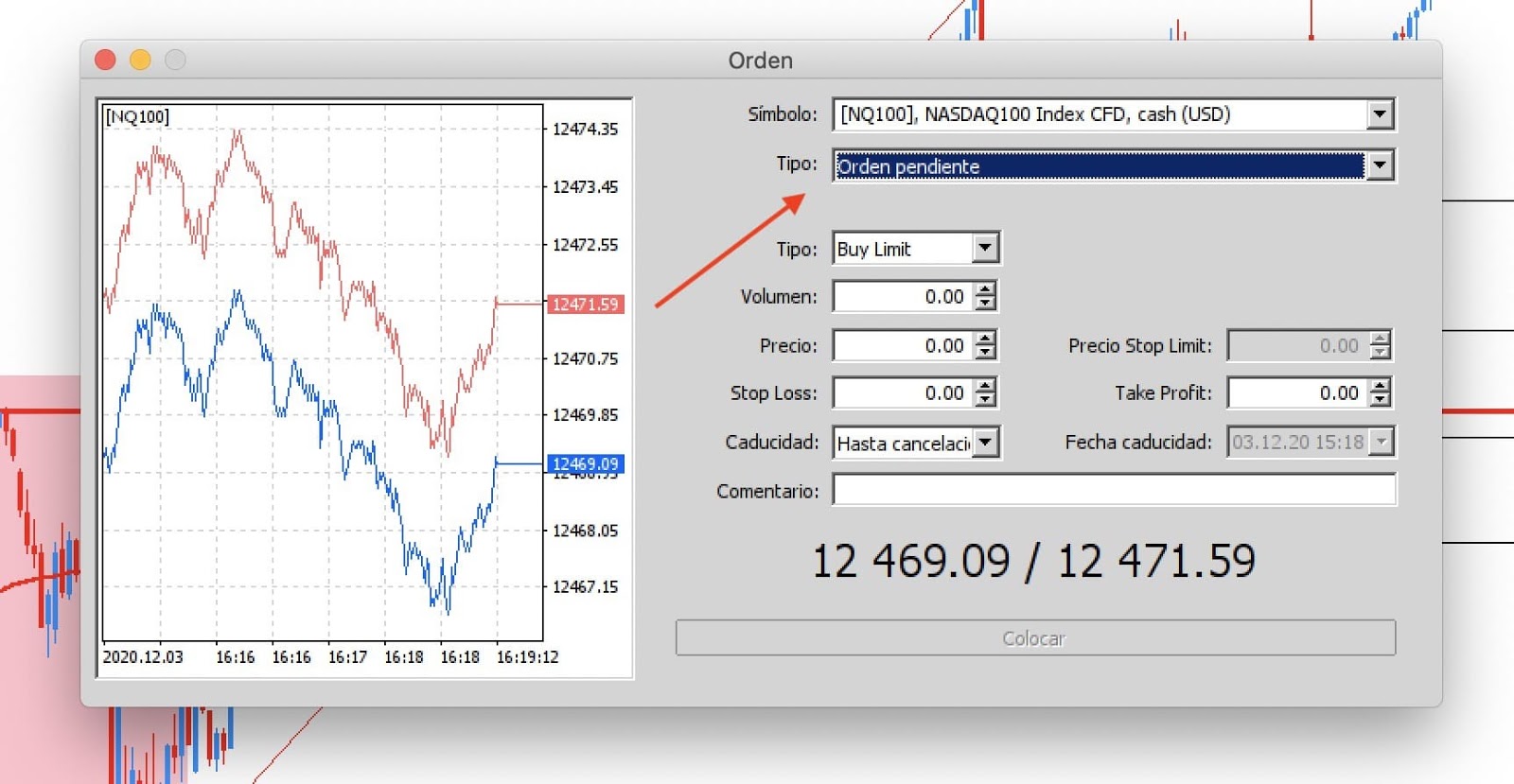Expand the Buy Limit order type dropdown

[x=985, y=248]
